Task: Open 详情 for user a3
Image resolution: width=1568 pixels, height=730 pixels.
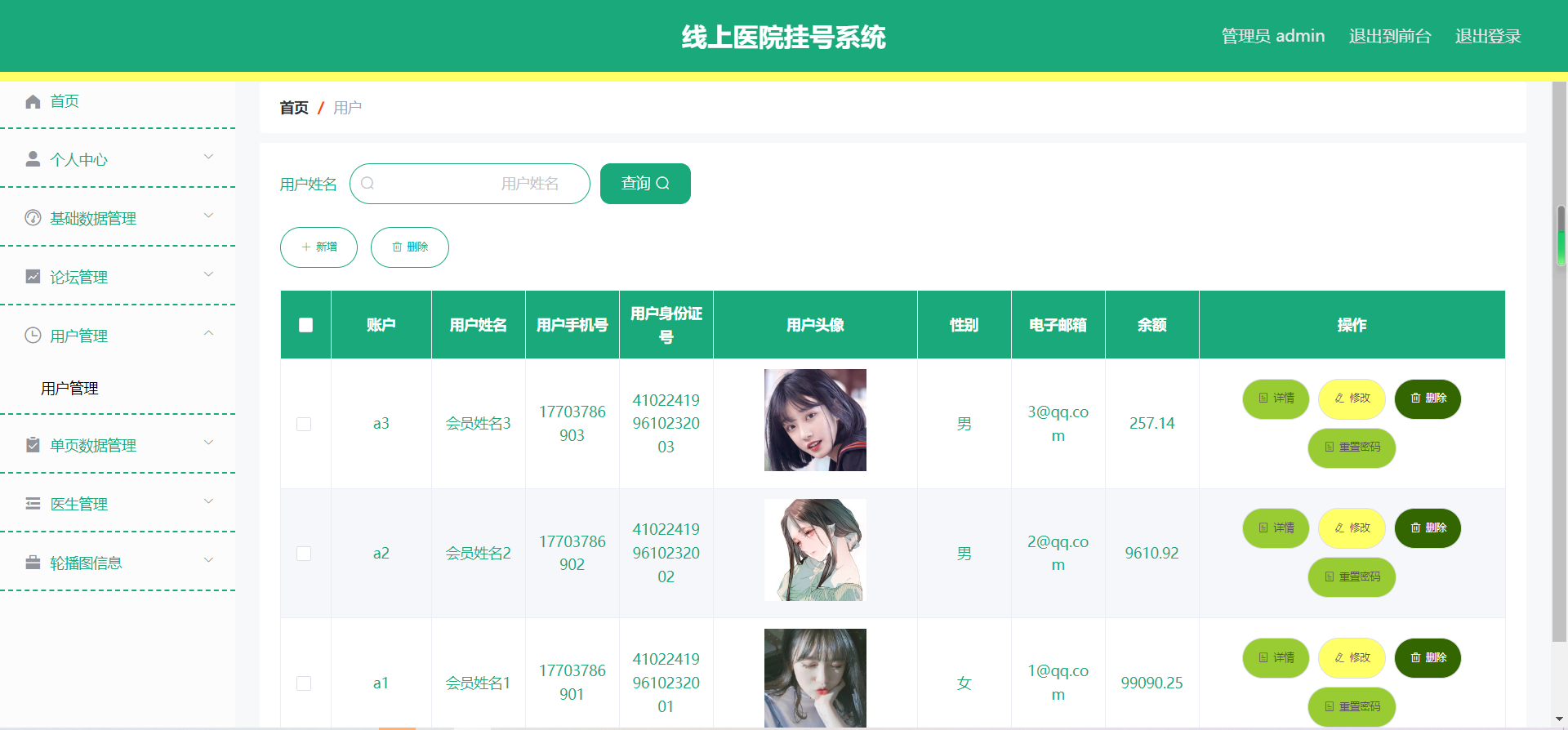Action: pyautogui.click(x=1276, y=398)
